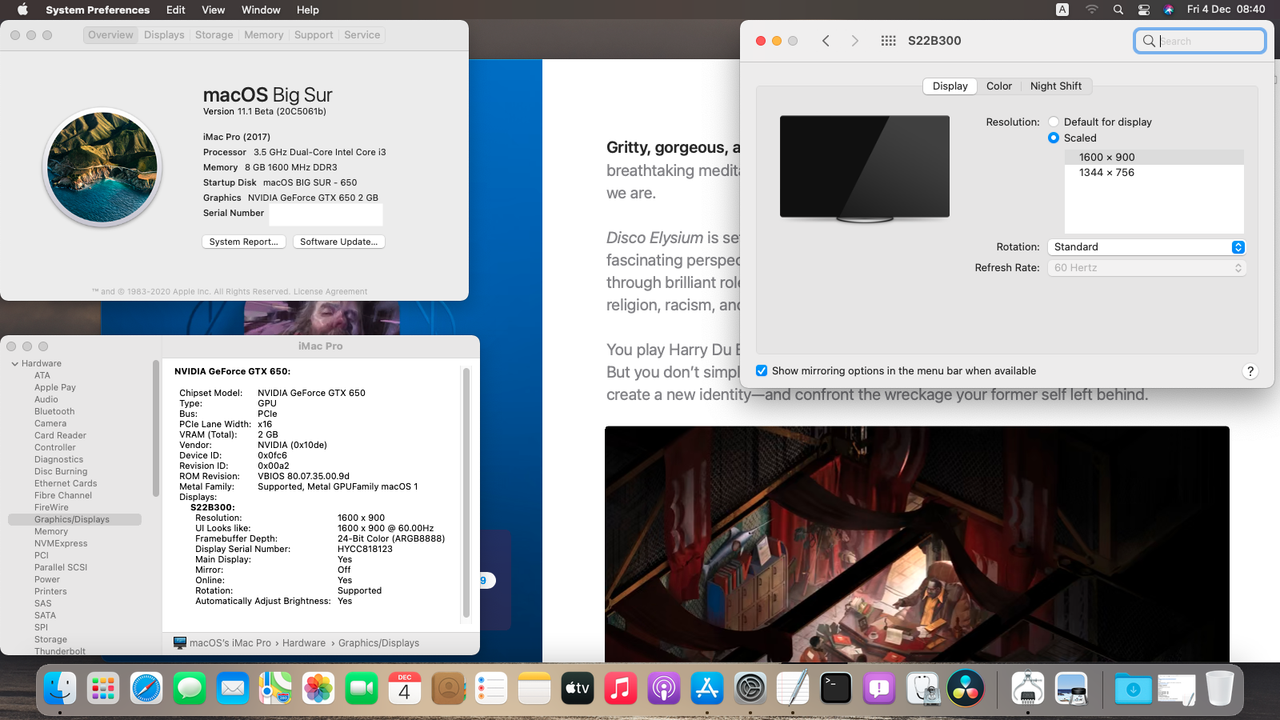
Task: Click Hardware in the path bar
Action: (304, 643)
